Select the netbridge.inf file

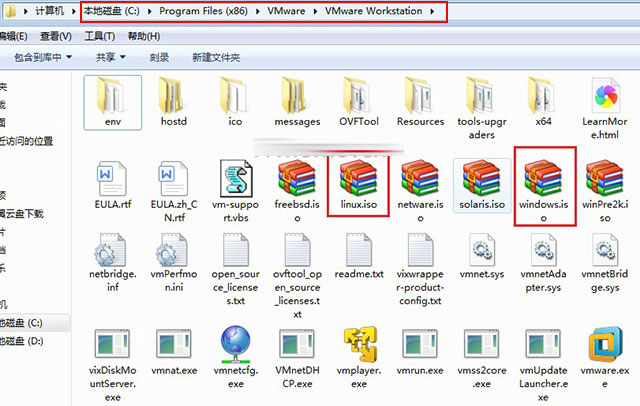coord(113,263)
